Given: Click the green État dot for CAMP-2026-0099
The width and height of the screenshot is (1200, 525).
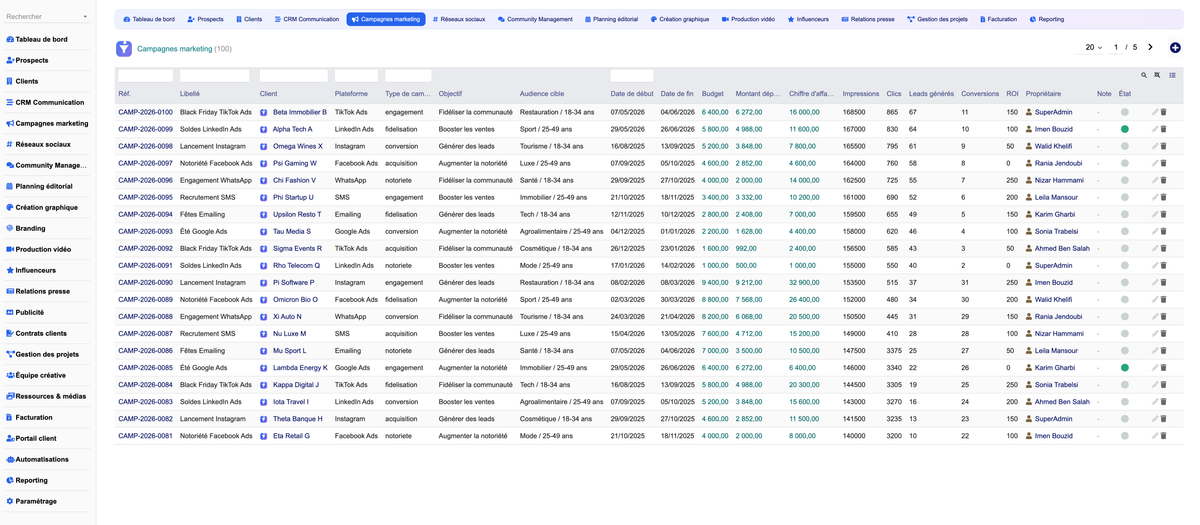Looking at the screenshot, I should [1124, 129].
